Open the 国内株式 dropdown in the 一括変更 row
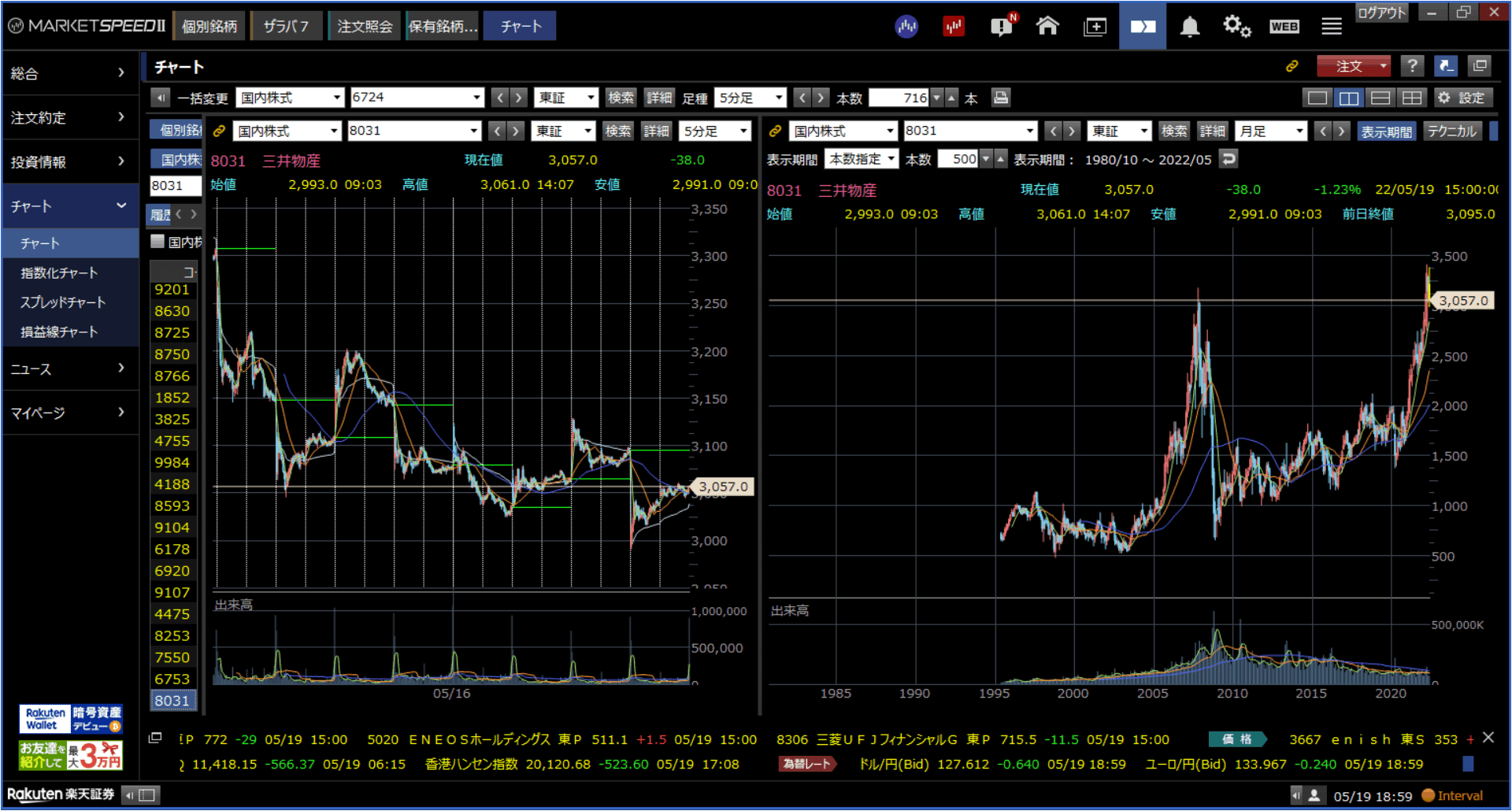 coord(290,98)
